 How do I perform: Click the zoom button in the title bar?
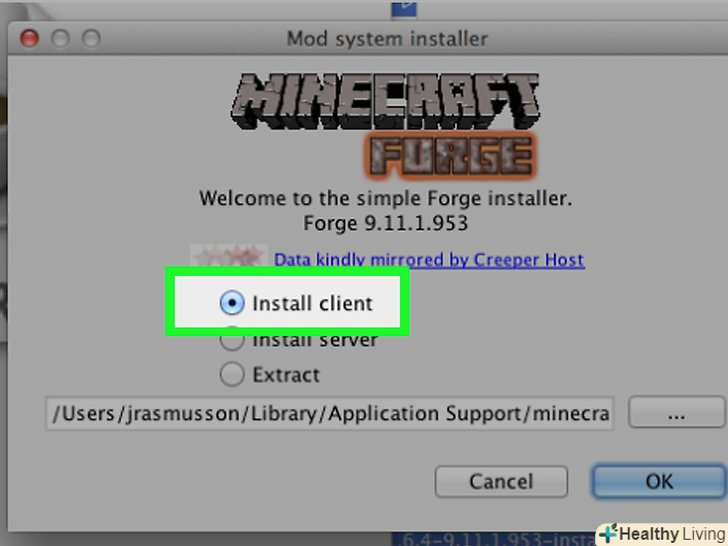pyautogui.click(x=91, y=38)
